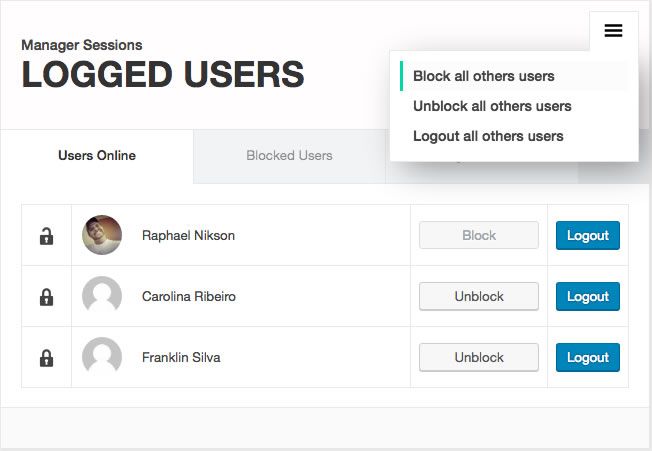Click the name Raphael Nikson
This screenshot has width=652, height=451.
point(188,236)
